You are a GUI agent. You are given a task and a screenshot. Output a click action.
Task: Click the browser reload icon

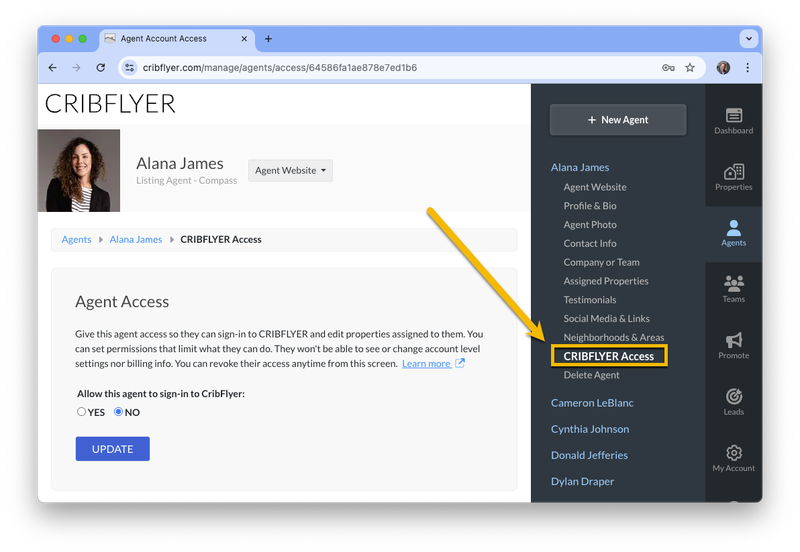click(101, 67)
